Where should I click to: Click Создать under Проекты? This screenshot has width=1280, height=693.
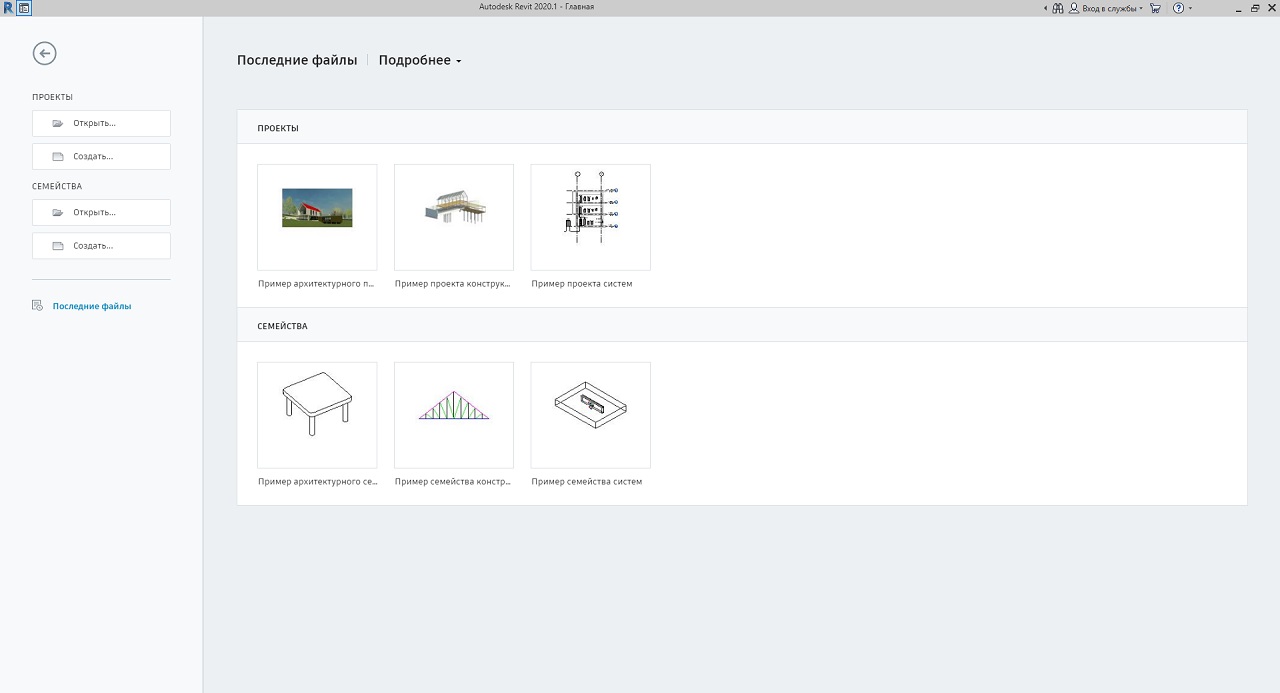pos(101,156)
